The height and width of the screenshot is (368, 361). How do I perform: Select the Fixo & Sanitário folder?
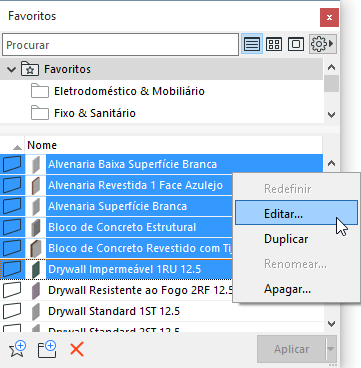95,113
